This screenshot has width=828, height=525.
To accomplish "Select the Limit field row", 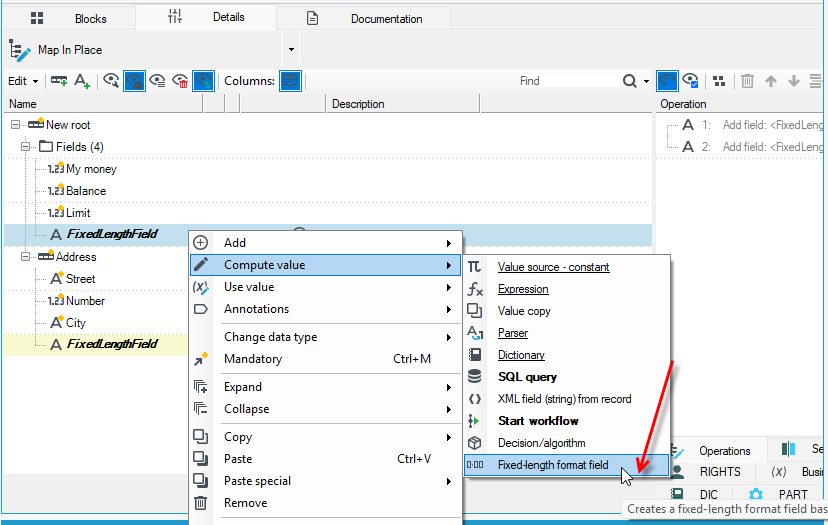I will (69, 213).
